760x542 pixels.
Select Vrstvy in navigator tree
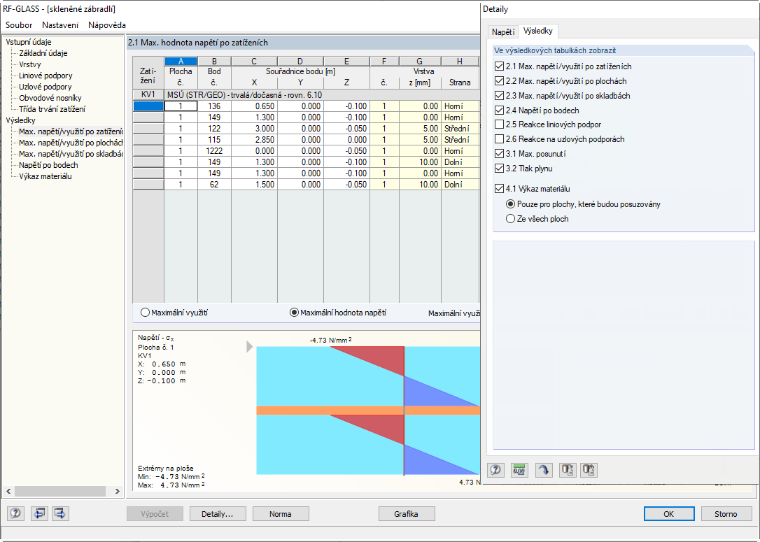30,64
